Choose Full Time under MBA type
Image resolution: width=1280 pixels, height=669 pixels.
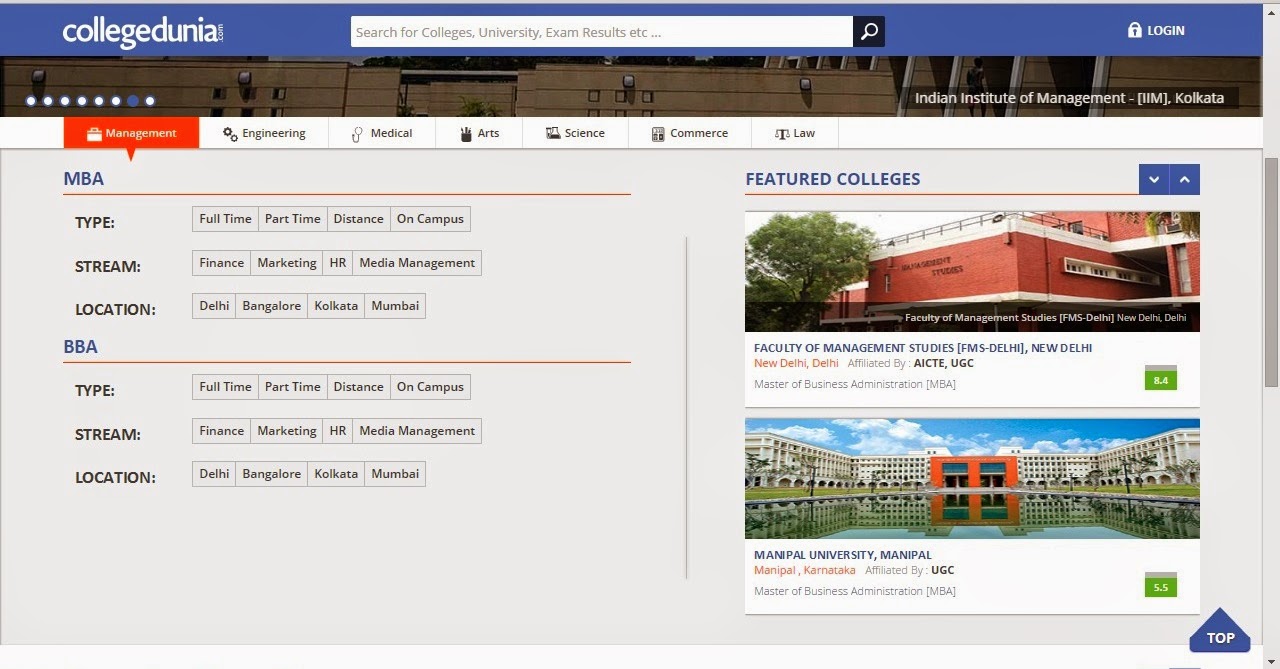pos(225,219)
